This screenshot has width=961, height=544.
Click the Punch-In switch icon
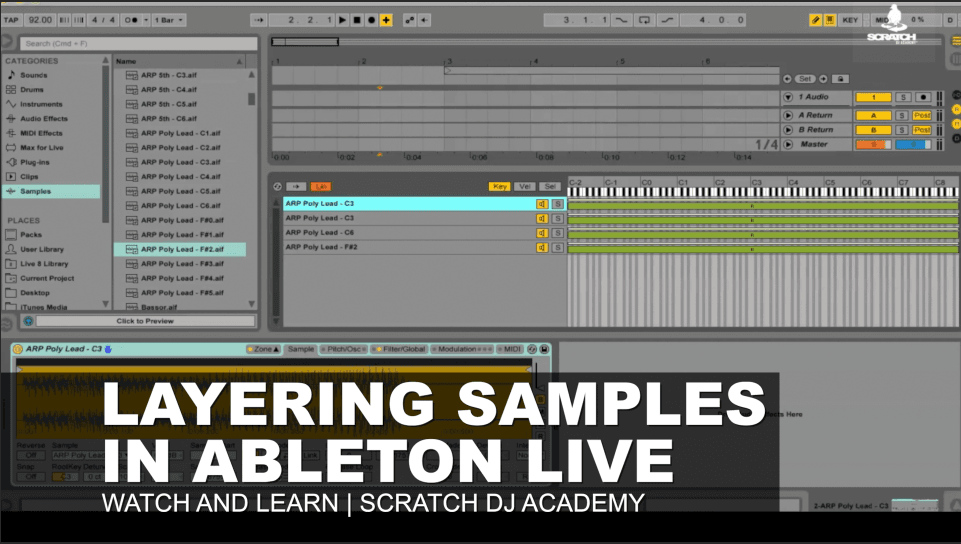coord(621,20)
